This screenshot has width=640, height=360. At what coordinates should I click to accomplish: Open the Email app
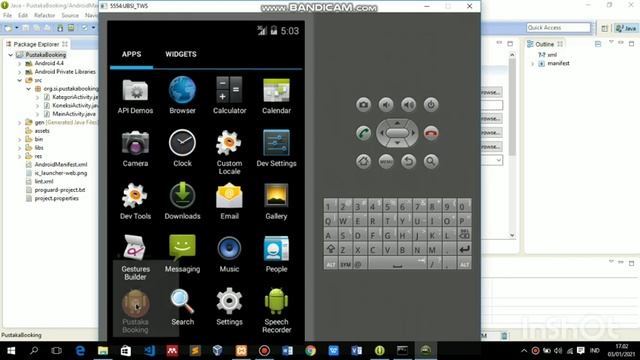point(229,202)
